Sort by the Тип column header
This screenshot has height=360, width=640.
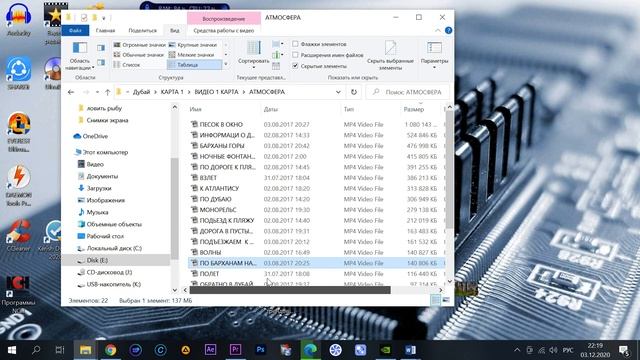coord(371,109)
